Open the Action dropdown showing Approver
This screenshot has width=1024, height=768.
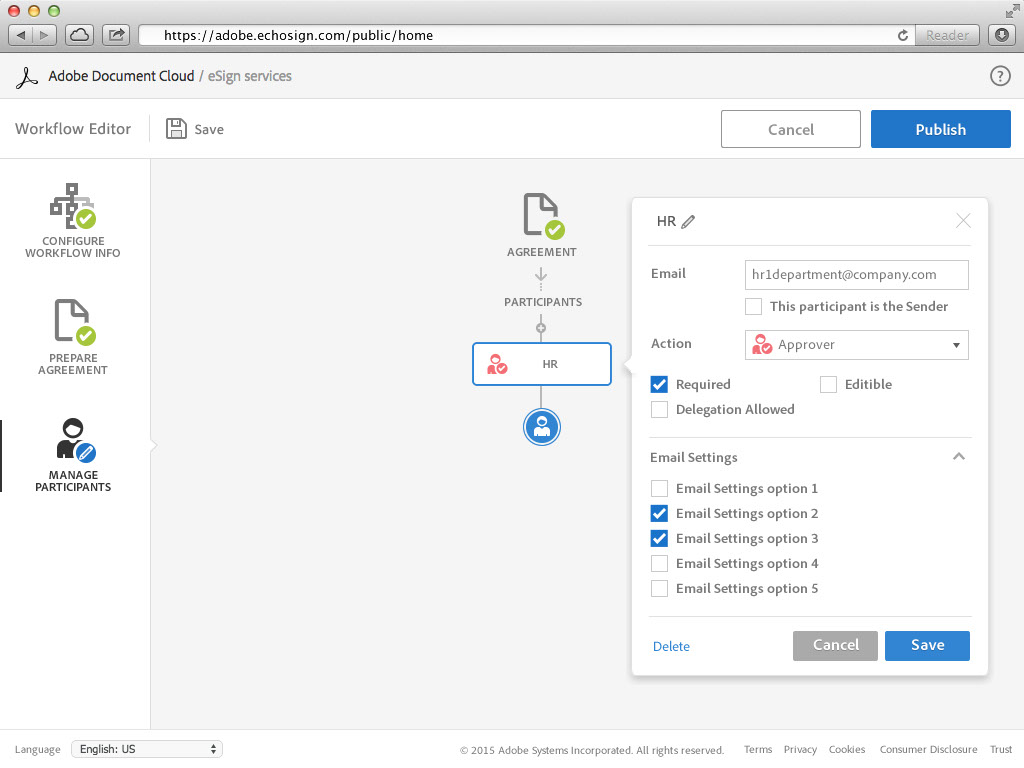click(857, 345)
